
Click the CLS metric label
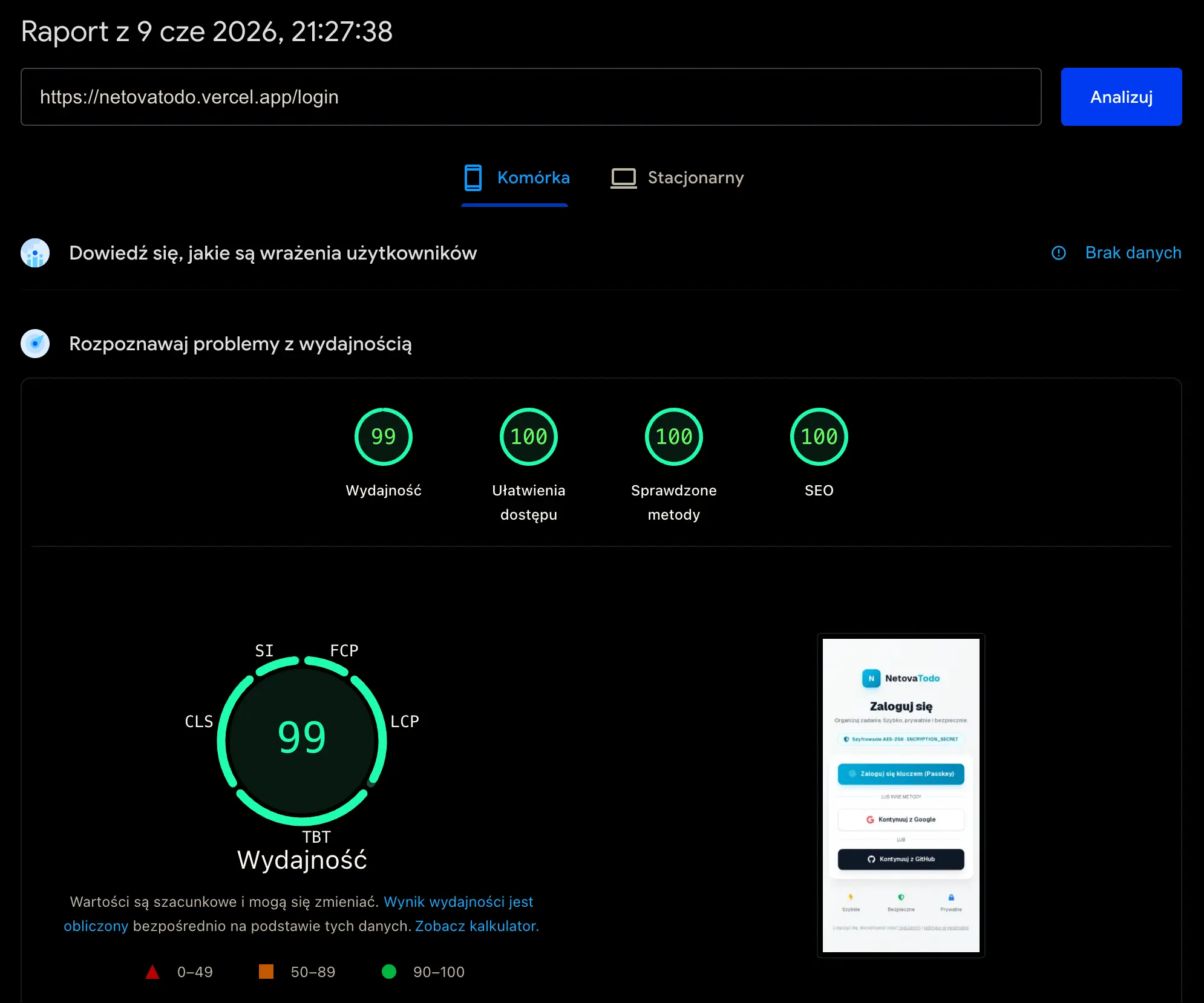tap(199, 722)
